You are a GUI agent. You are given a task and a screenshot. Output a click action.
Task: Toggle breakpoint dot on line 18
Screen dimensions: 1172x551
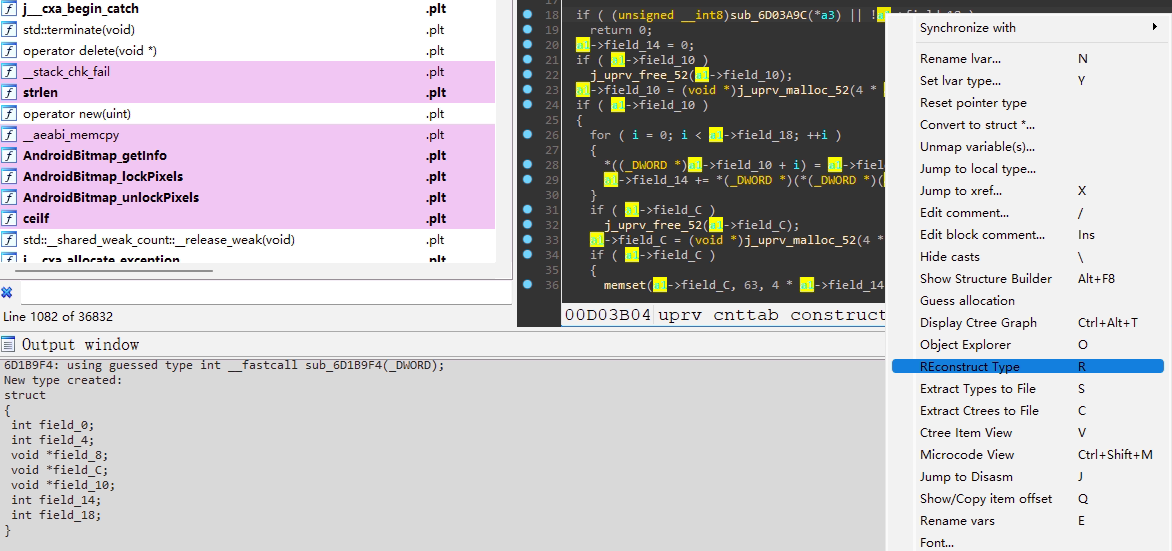527,15
